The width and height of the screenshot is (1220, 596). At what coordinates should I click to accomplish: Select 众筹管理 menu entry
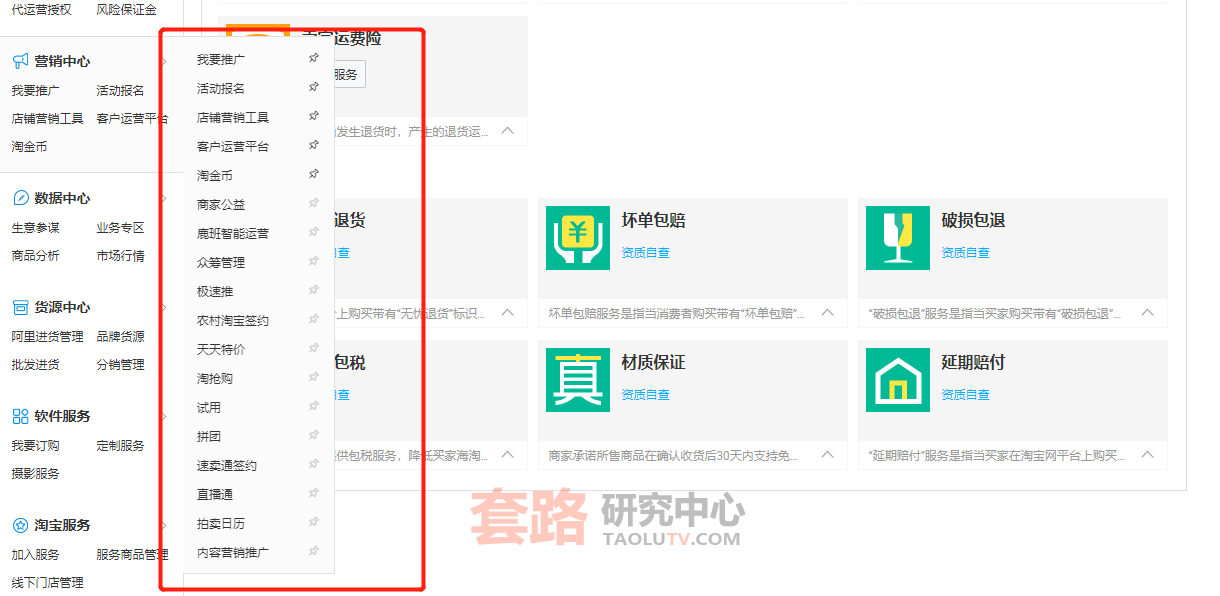coord(221,263)
